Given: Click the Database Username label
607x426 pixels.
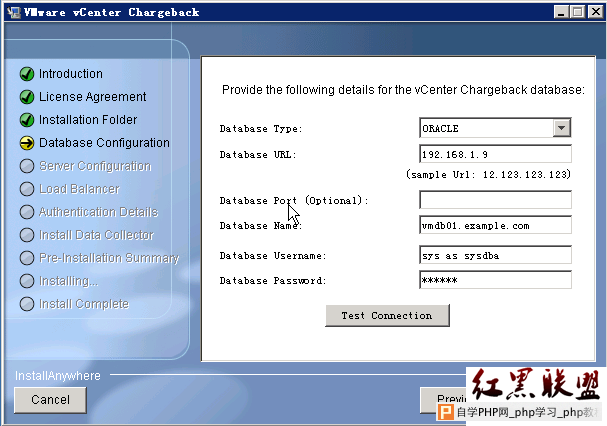Looking at the screenshot, I should click(x=273, y=256).
